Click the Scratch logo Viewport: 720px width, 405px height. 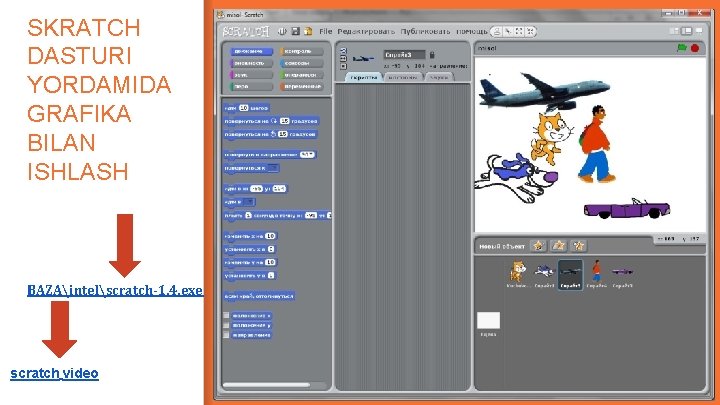coord(246,31)
